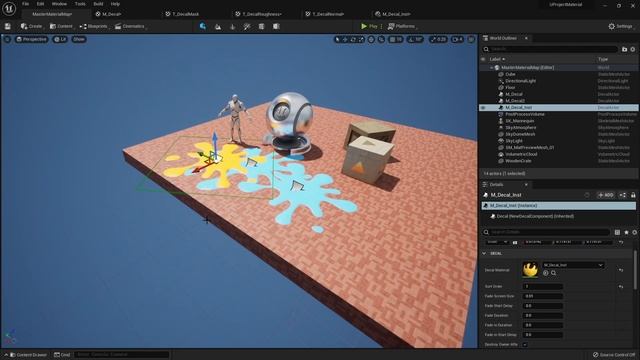Viewport: 640px width, 360px height.
Task: Open the viewport Show menu
Action: (x=79, y=39)
